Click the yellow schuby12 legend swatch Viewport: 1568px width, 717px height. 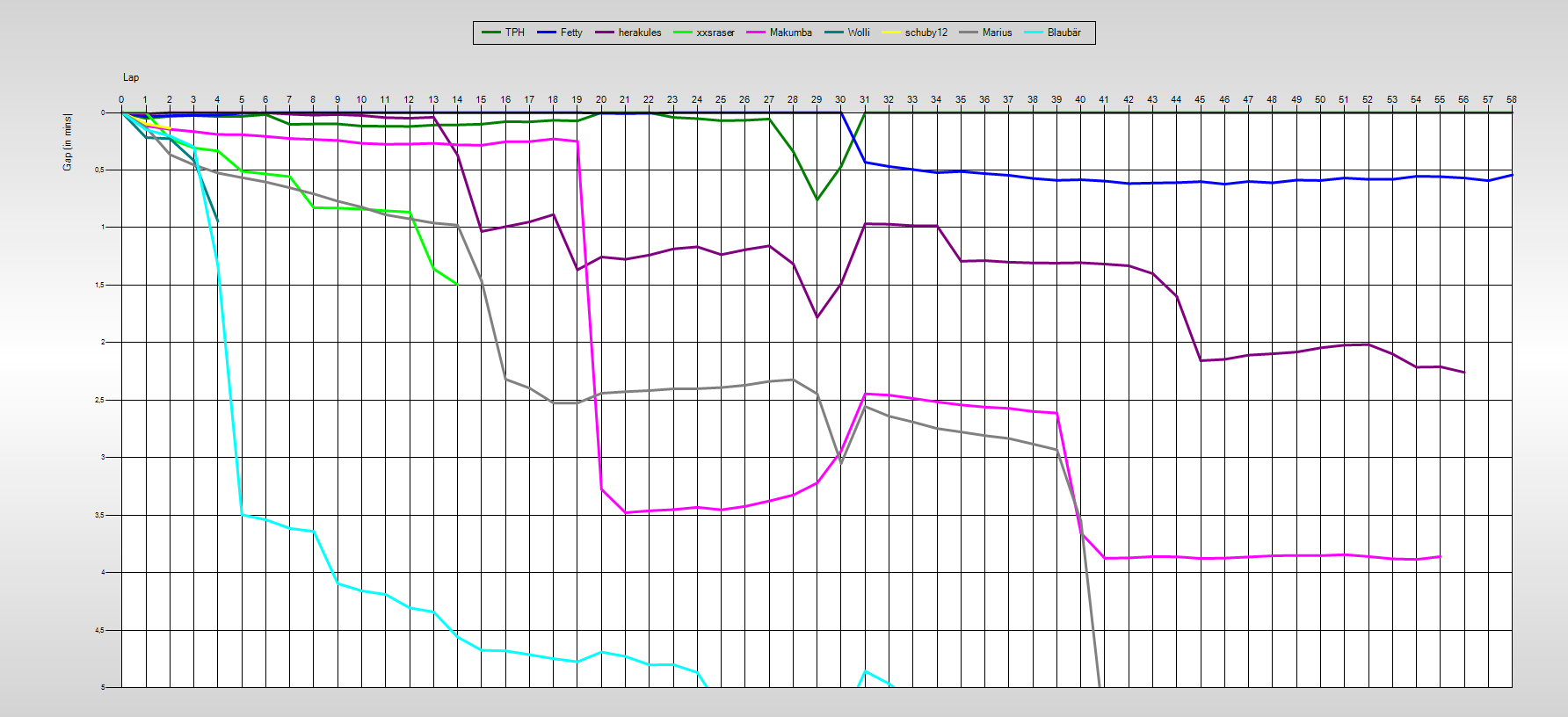tap(891, 33)
